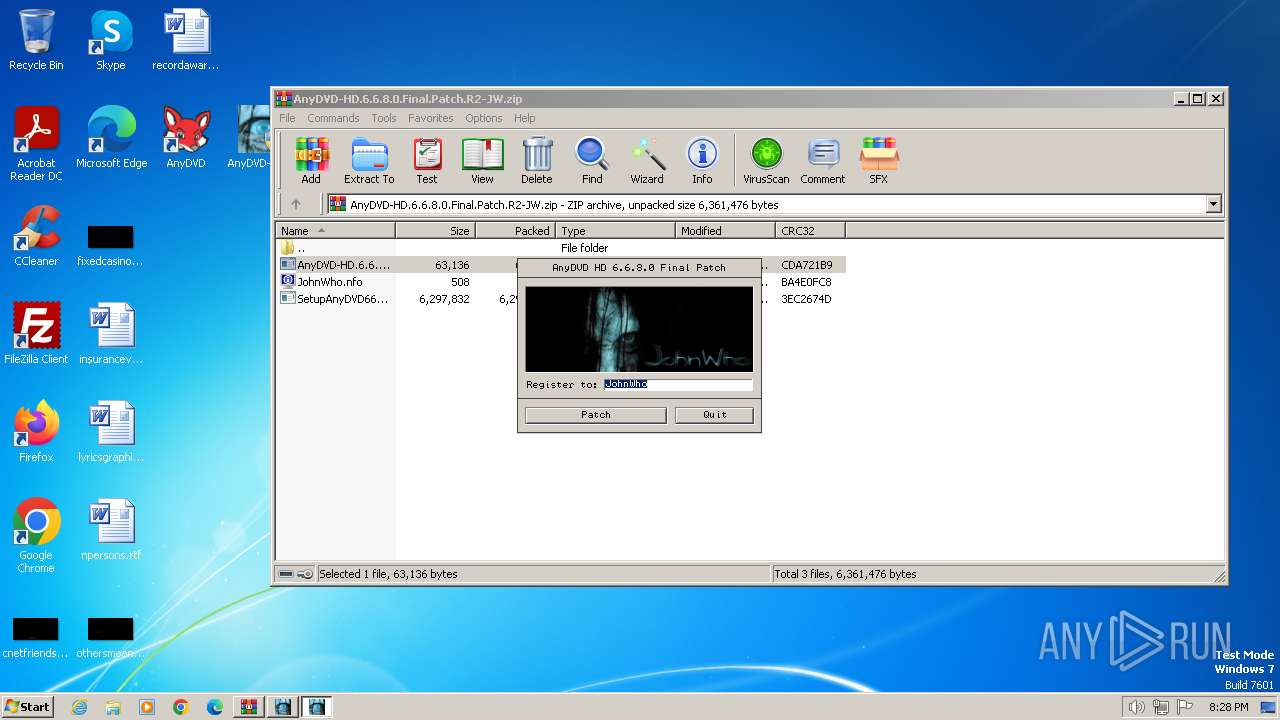Screen dimensions: 1280x720
Task: Run VirusScan from toolbar
Action: pos(766,160)
